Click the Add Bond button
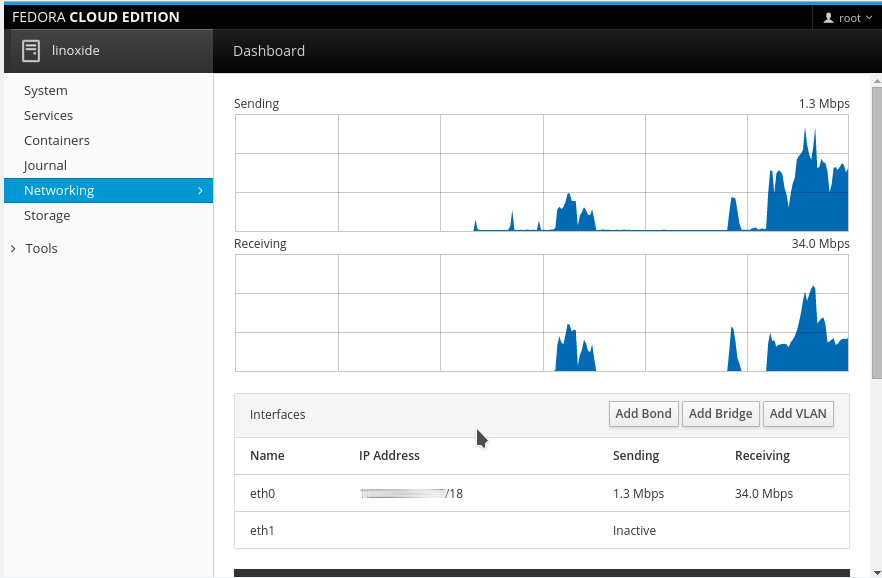Image resolution: width=882 pixels, height=578 pixels. 644,414
